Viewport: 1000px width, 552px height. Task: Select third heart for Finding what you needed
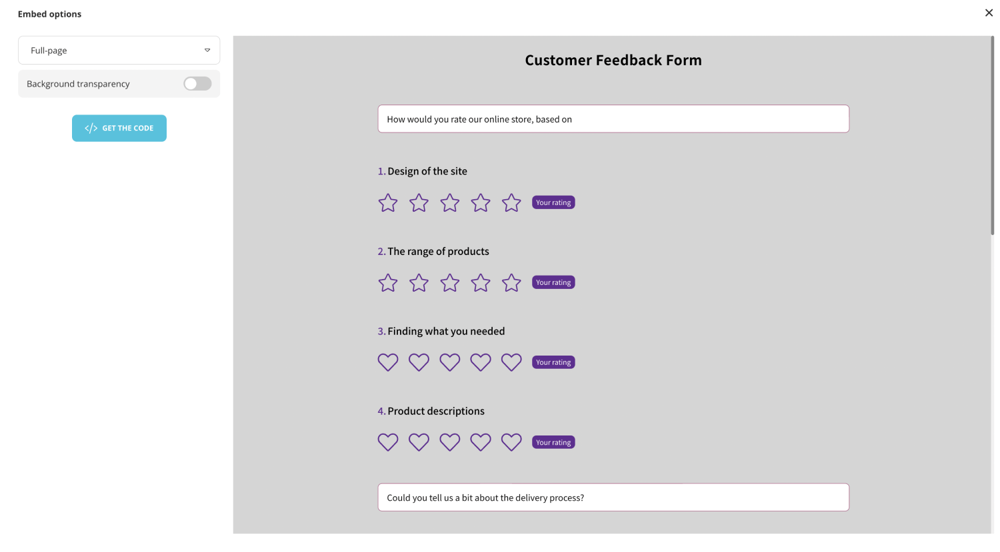coord(450,362)
